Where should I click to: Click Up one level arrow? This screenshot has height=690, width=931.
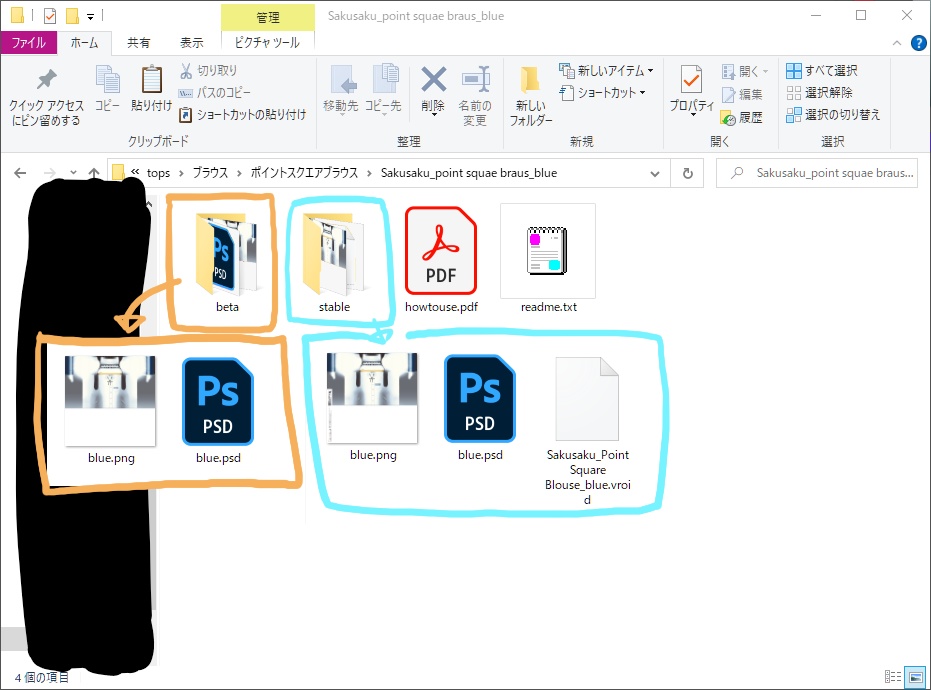[94, 173]
